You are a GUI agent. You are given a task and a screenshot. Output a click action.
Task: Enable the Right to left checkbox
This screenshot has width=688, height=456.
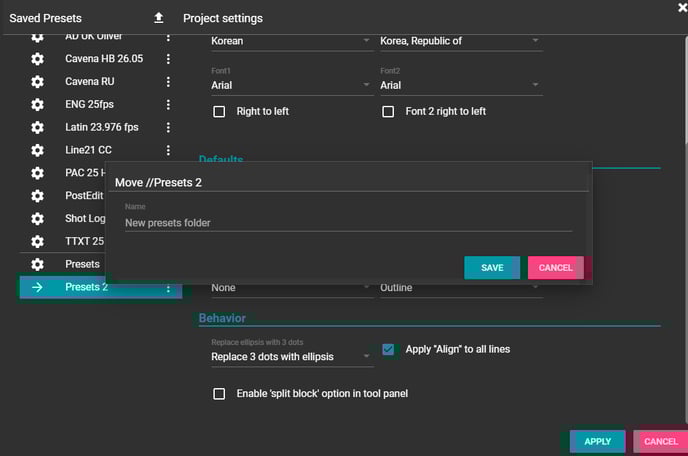[x=219, y=111]
